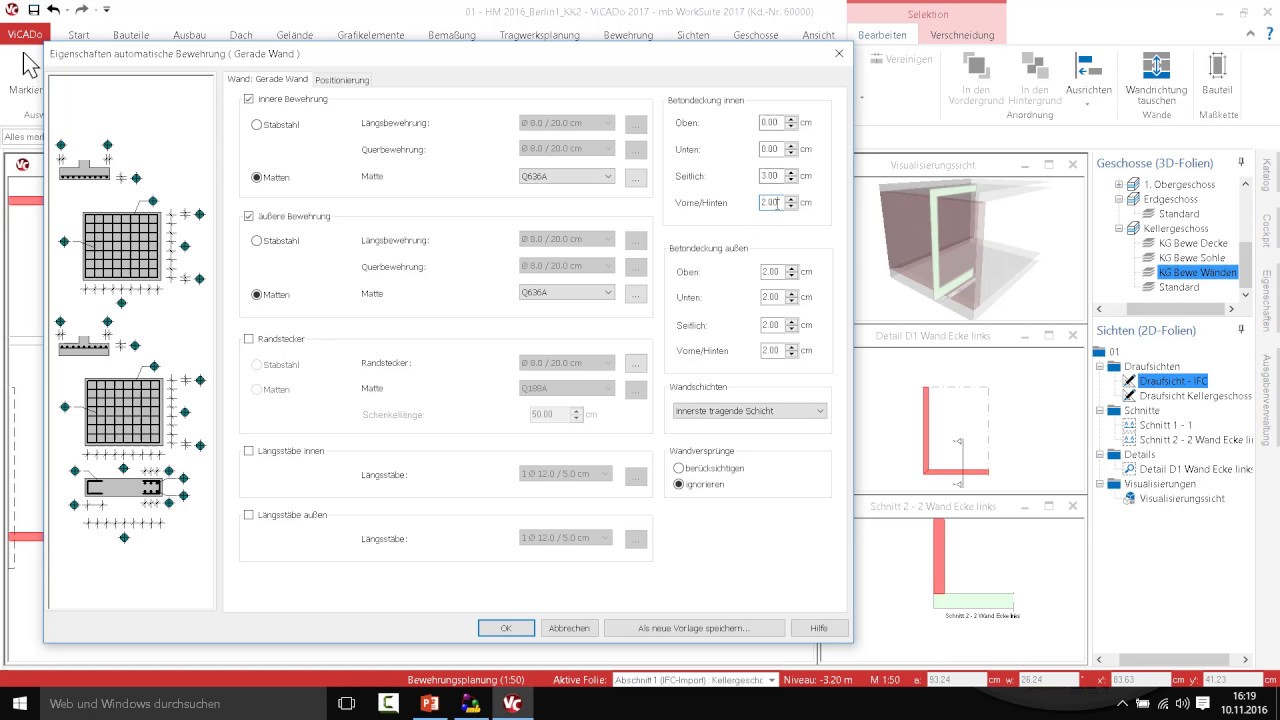Uncheck the äußere Bewehrung checkbox
Screen dimensions: 1280x720
(x=249, y=216)
